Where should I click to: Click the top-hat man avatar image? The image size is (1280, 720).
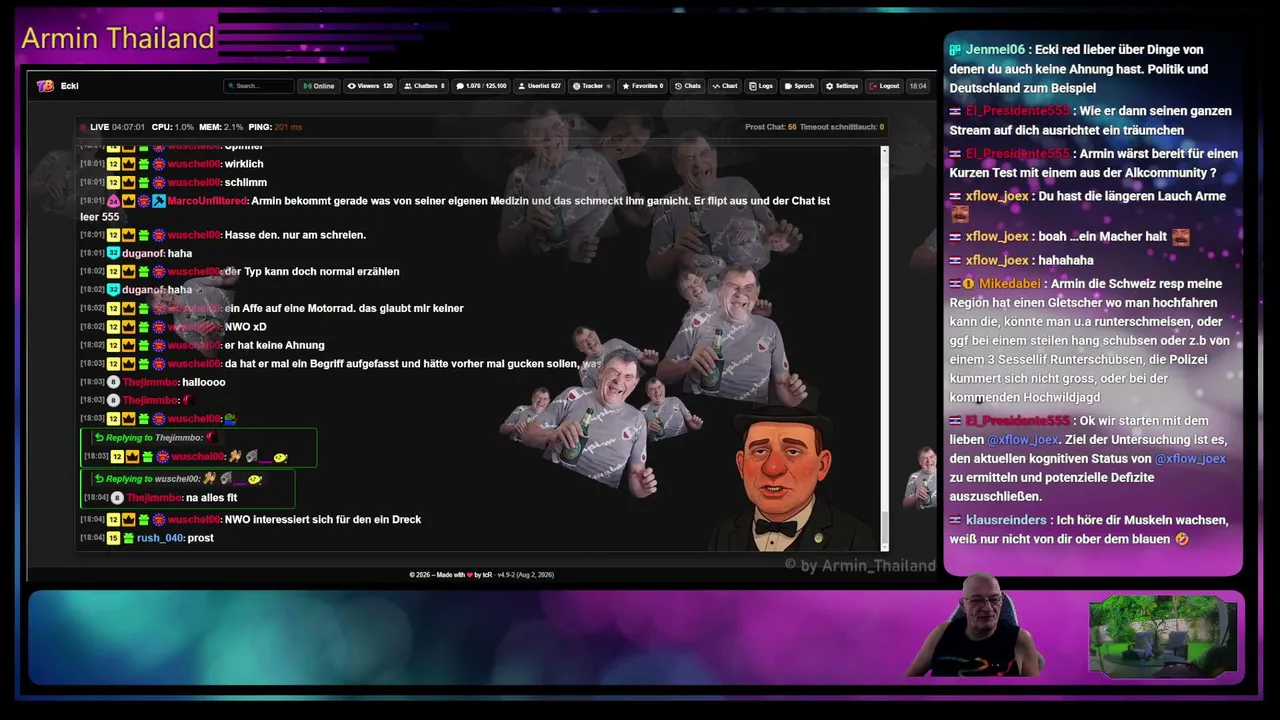tap(783, 478)
